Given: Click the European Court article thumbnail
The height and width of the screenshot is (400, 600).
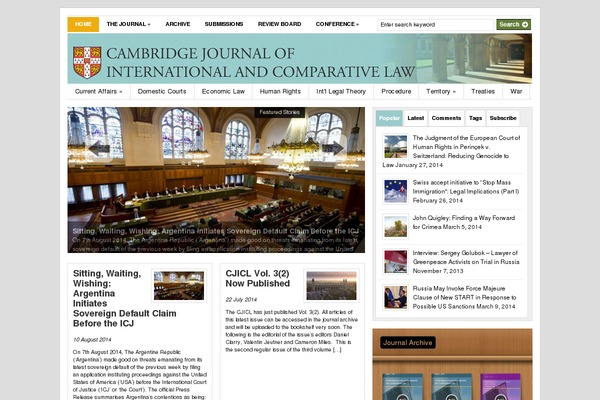Looking at the screenshot, I should click(x=395, y=147).
